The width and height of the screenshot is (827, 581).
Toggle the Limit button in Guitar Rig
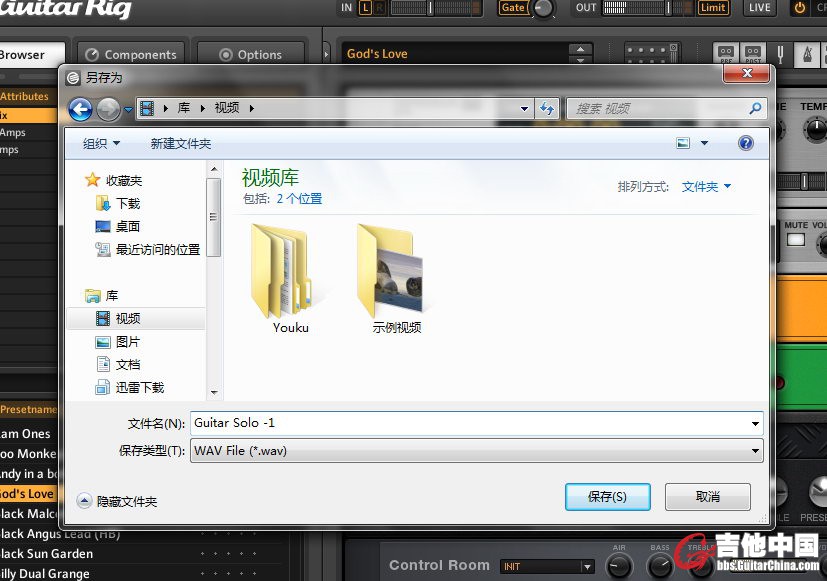[x=713, y=7]
